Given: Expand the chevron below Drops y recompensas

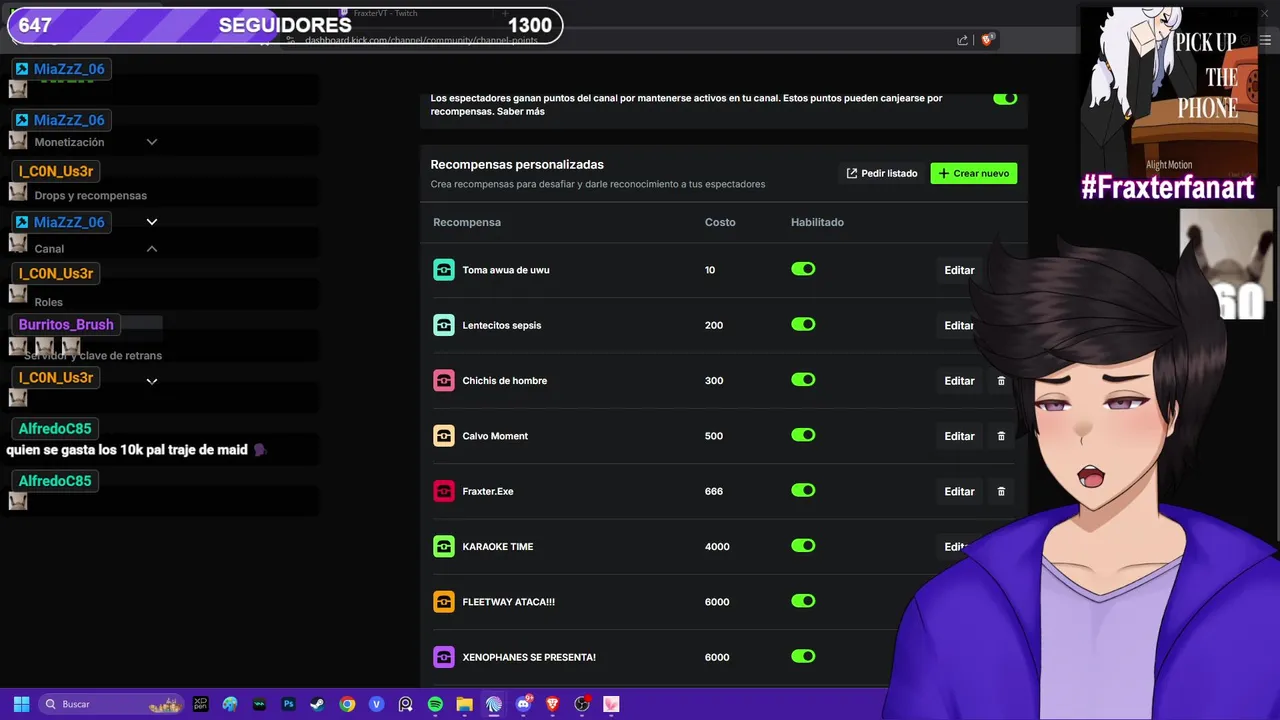Looking at the screenshot, I should [x=152, y=222].
